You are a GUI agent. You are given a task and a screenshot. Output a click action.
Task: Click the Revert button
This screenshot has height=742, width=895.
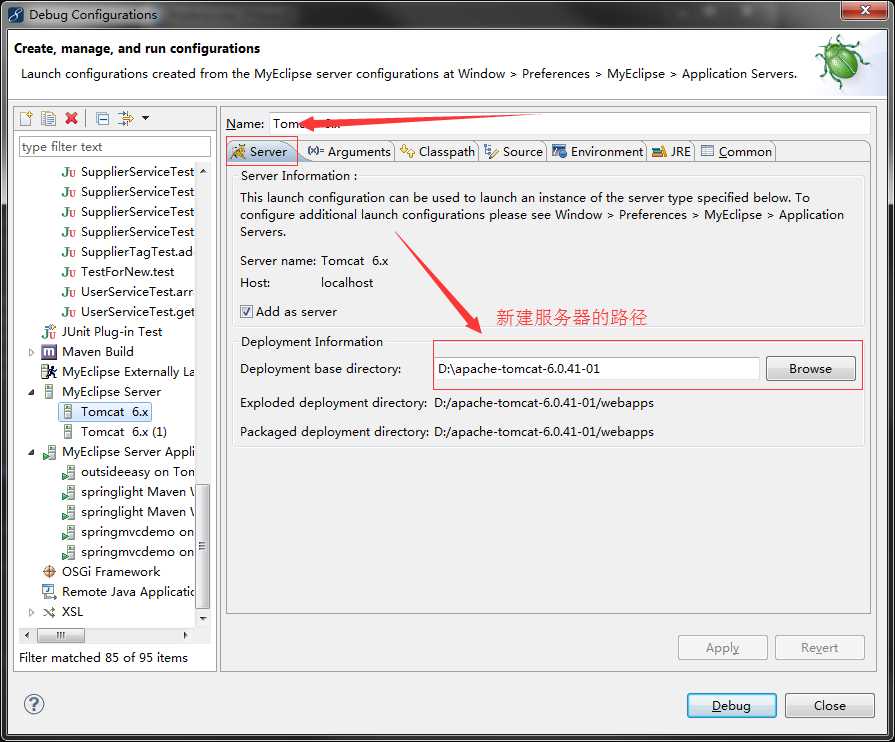pos(820,648)
